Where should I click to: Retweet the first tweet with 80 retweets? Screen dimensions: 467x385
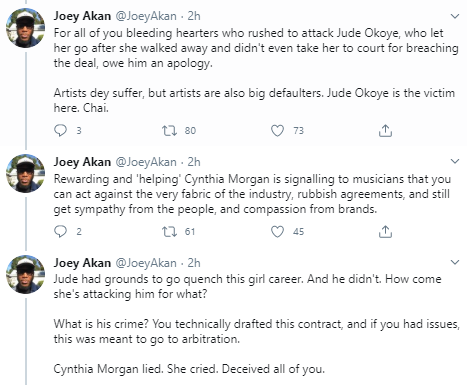169,131
